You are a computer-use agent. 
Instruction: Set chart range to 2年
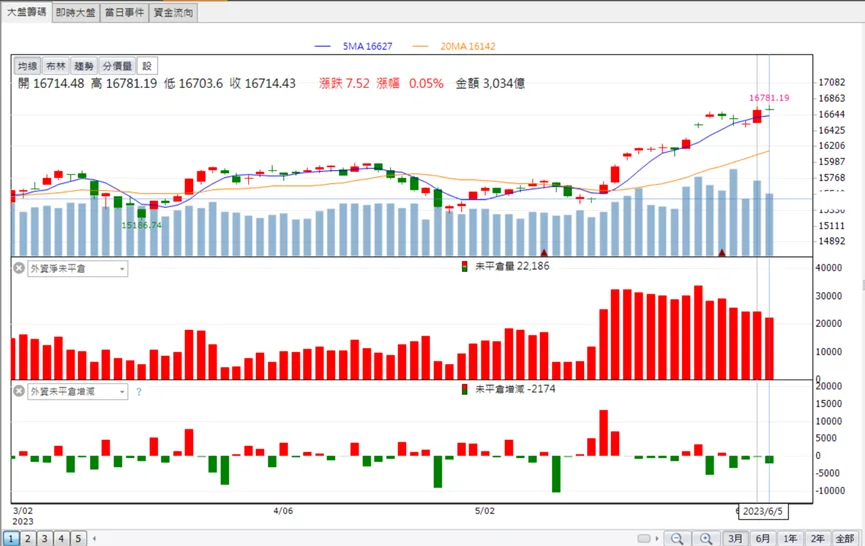pos(818,538)
